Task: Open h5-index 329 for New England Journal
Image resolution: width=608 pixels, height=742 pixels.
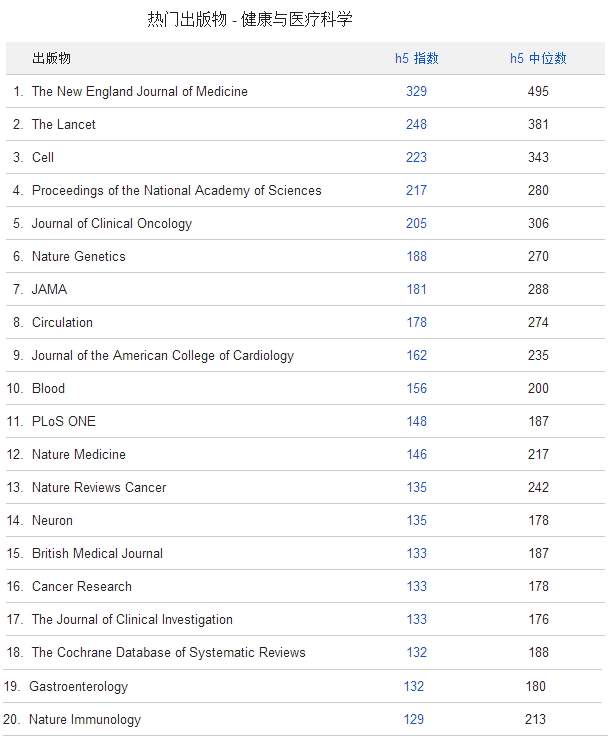Action: click(416, 91)
